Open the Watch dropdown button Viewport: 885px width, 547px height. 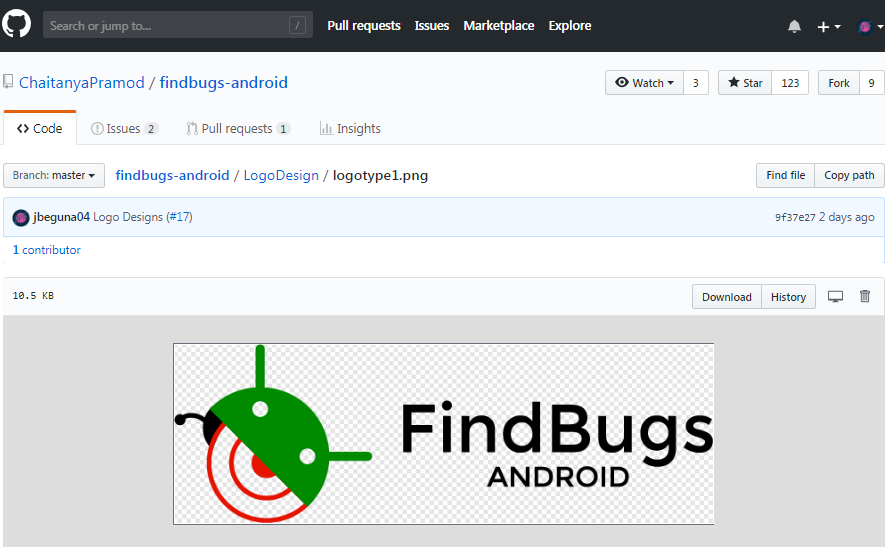645,82
